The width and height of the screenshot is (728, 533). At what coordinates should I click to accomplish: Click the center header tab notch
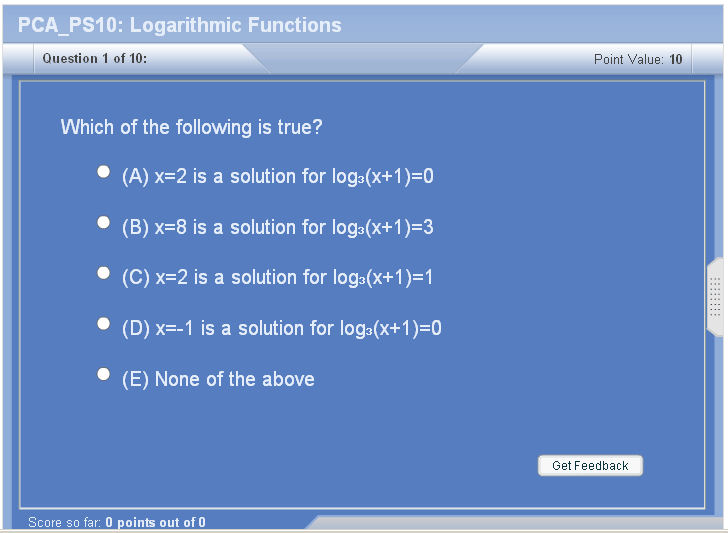tap(363, 58)
